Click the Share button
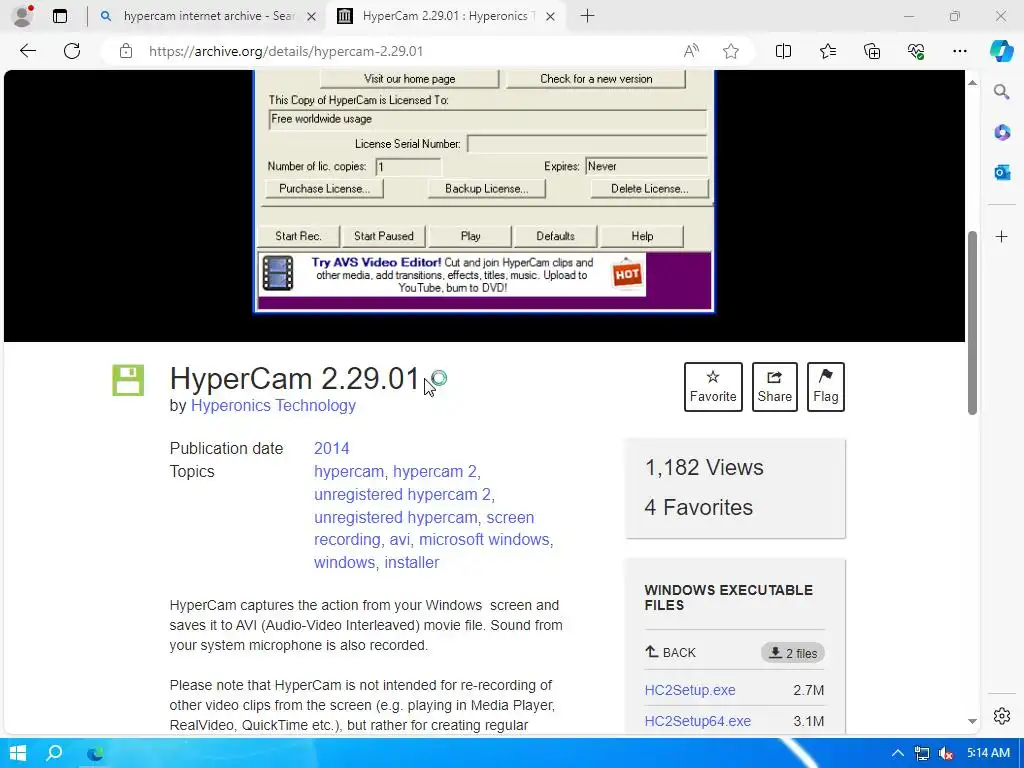 coord(775,387)
